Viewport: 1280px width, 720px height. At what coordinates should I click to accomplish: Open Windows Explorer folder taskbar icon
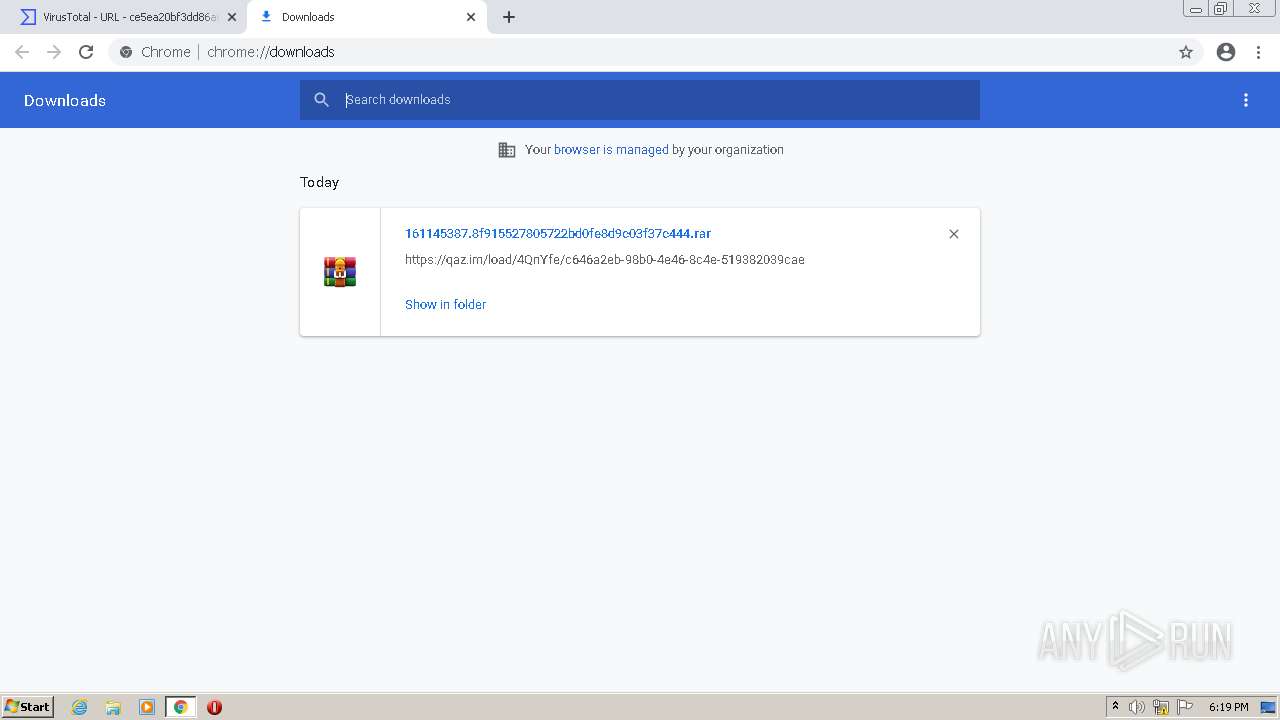point(113,707)
